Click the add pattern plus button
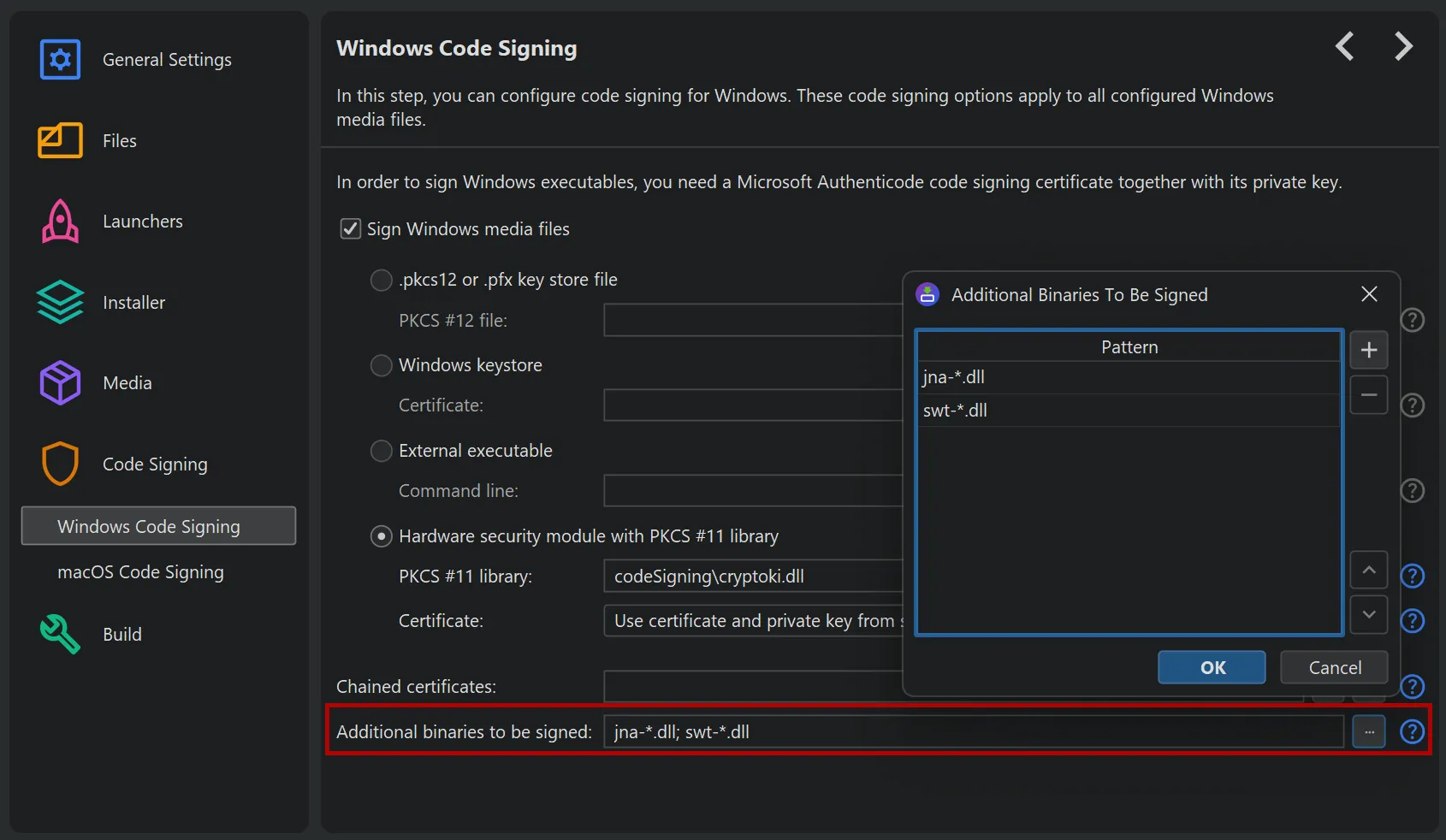Screen dimensions: 1446x840 (x=1368, y=350)
